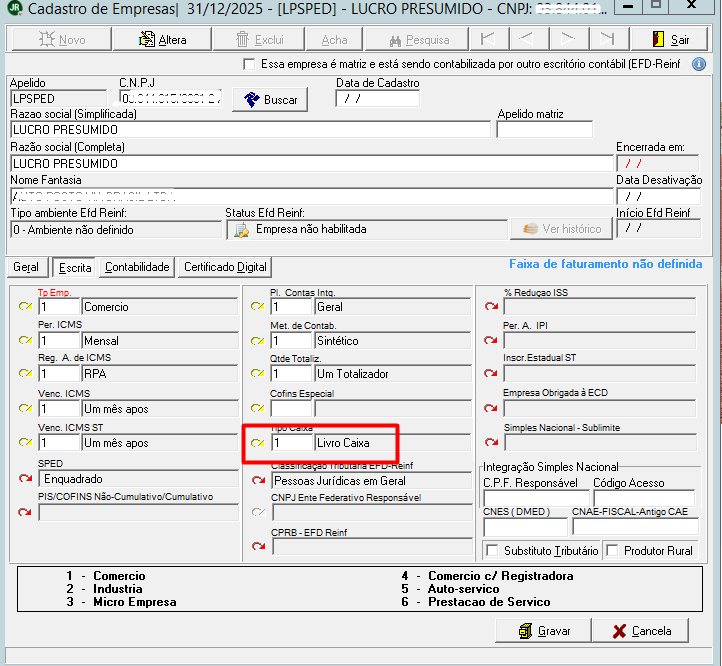
Task: Click the Data Desativação field
Action: (658, 197)
